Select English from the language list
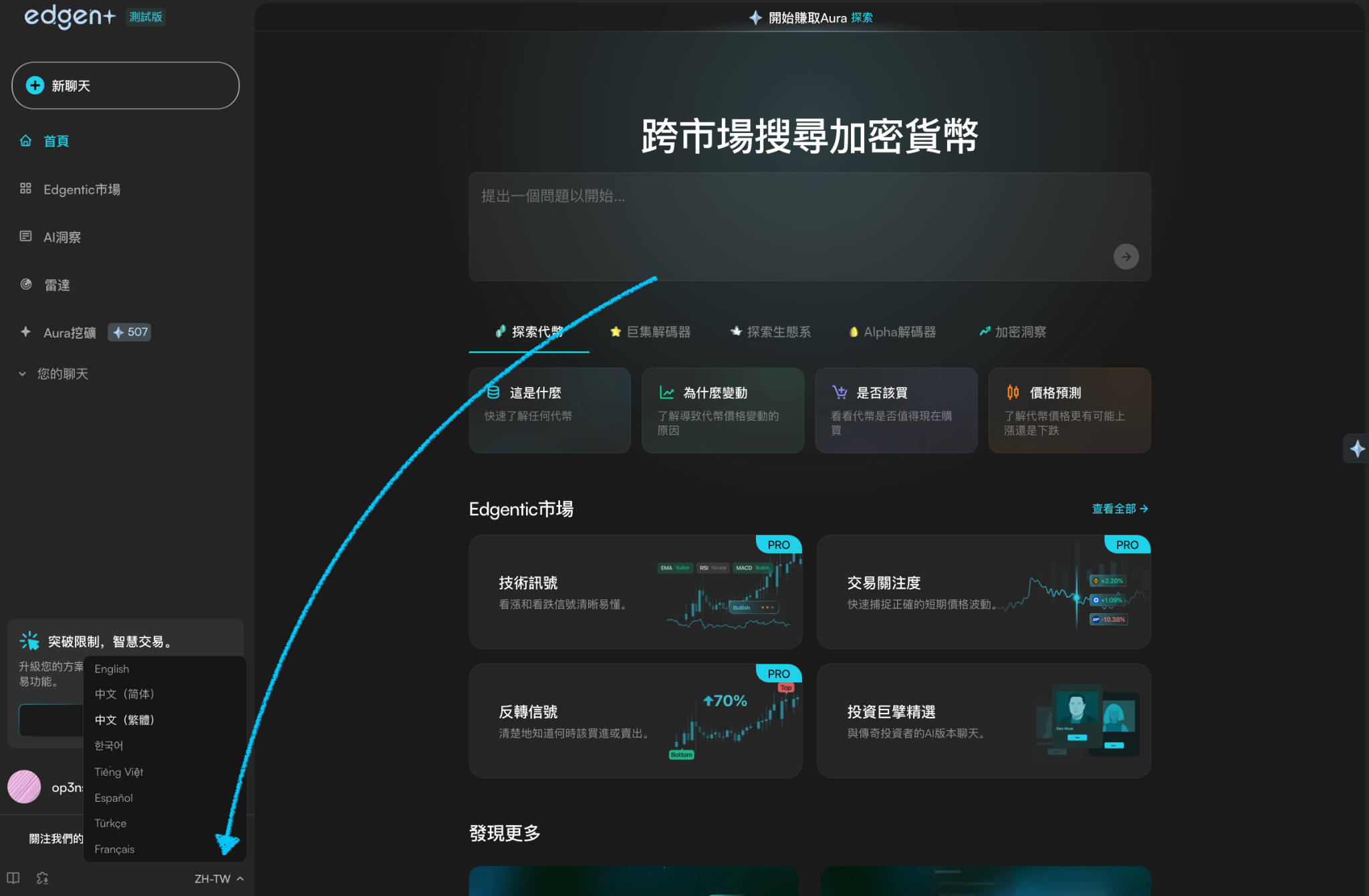This screenshot has height=896, width=1369. 112,669
